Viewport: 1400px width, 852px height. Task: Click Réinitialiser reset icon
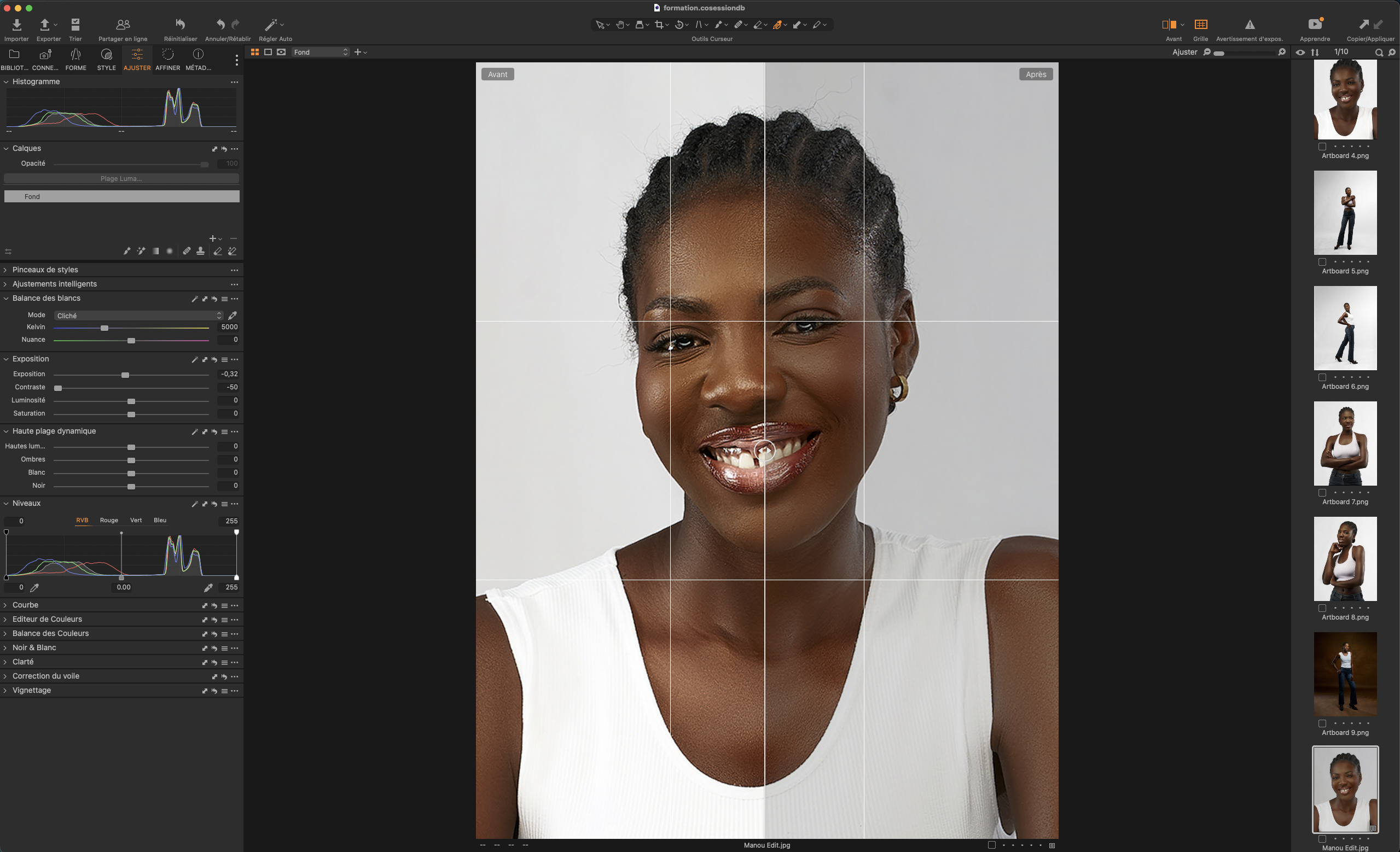click(180, 25)
